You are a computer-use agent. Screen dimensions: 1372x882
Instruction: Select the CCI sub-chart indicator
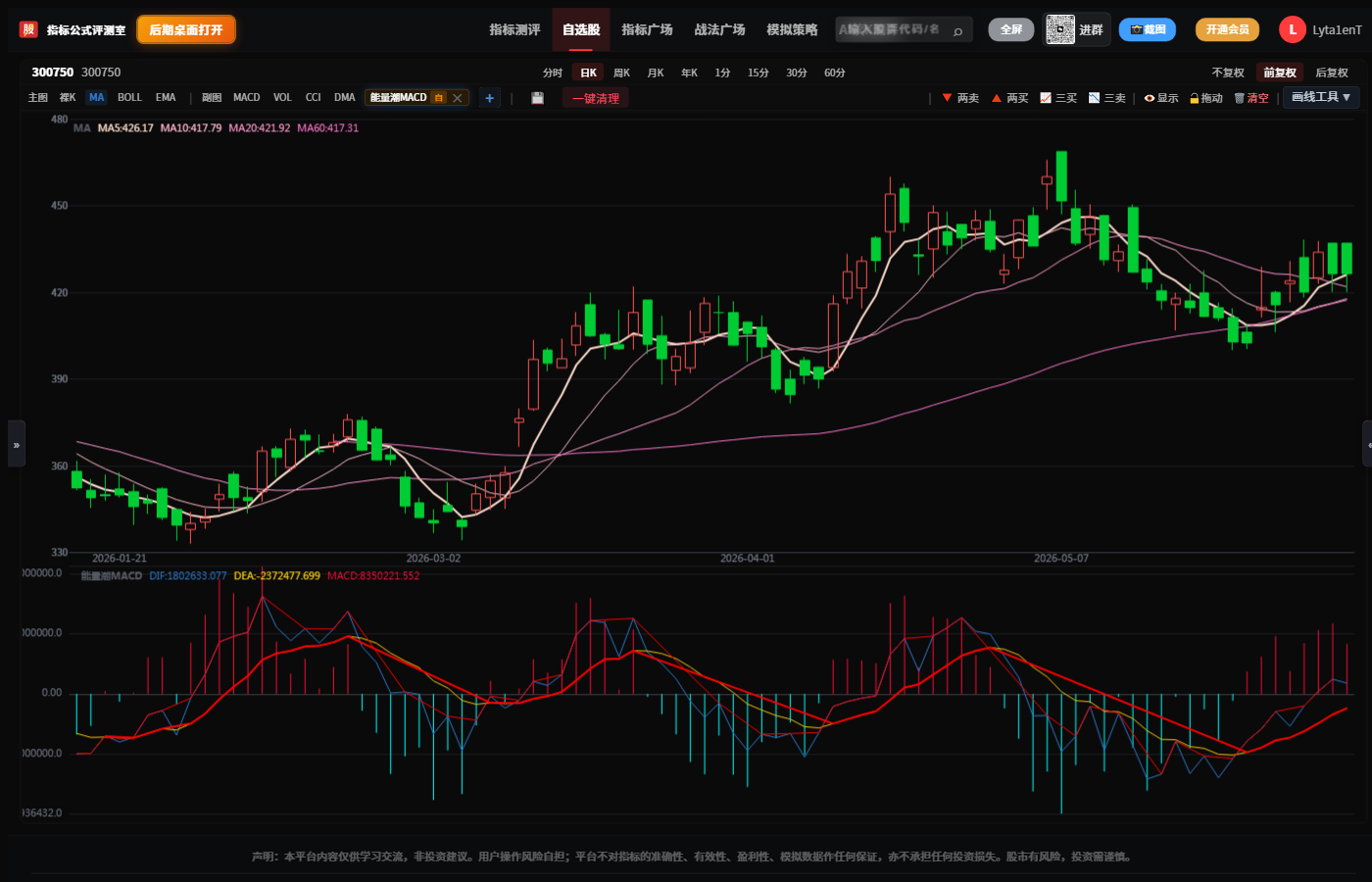click(314, 98)
